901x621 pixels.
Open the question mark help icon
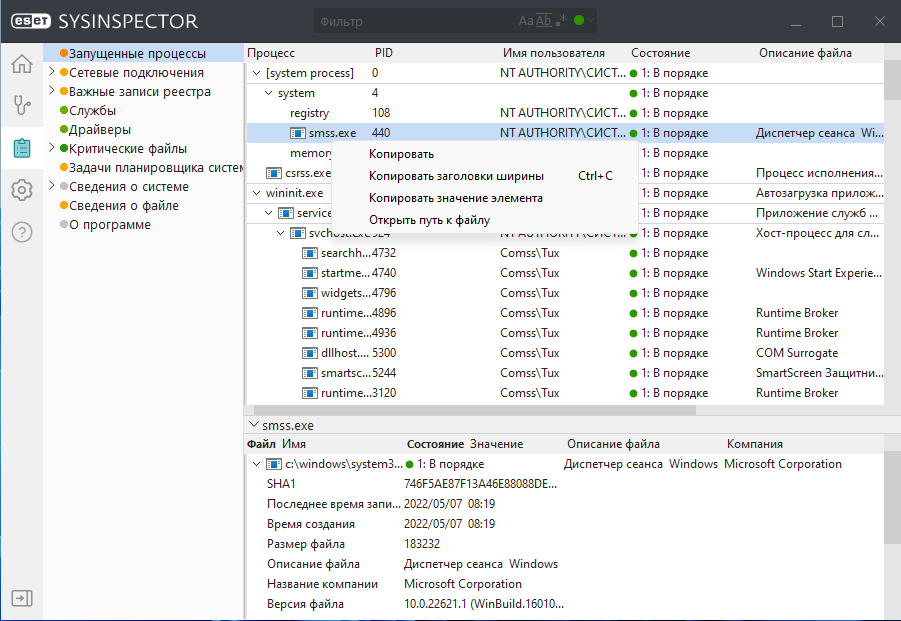[x=22, y=232]
